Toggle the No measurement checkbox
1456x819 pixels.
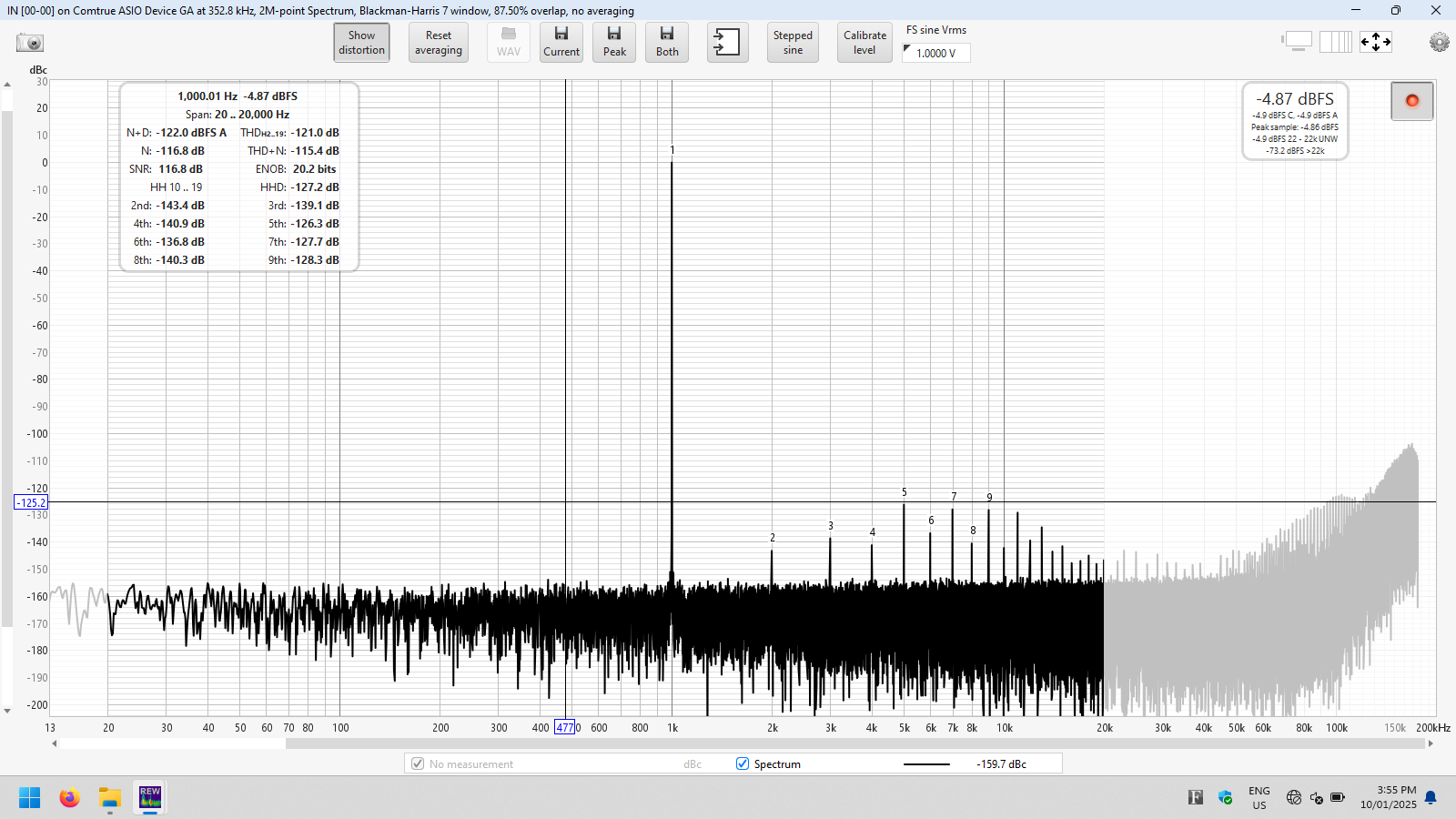click(418, 763)
